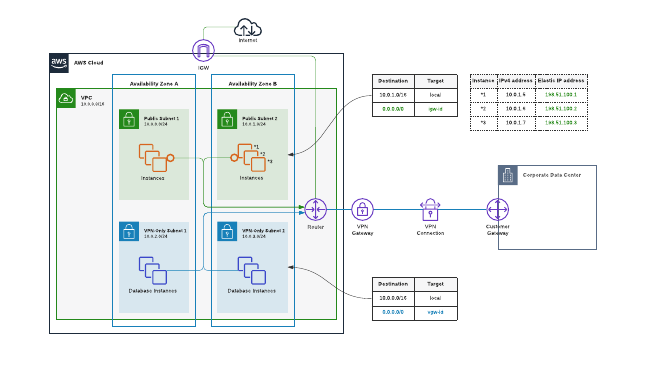The width and height of the screenshot is (646, 376).
Task: Select the VPN Connection icon
Action: point(430,210)
